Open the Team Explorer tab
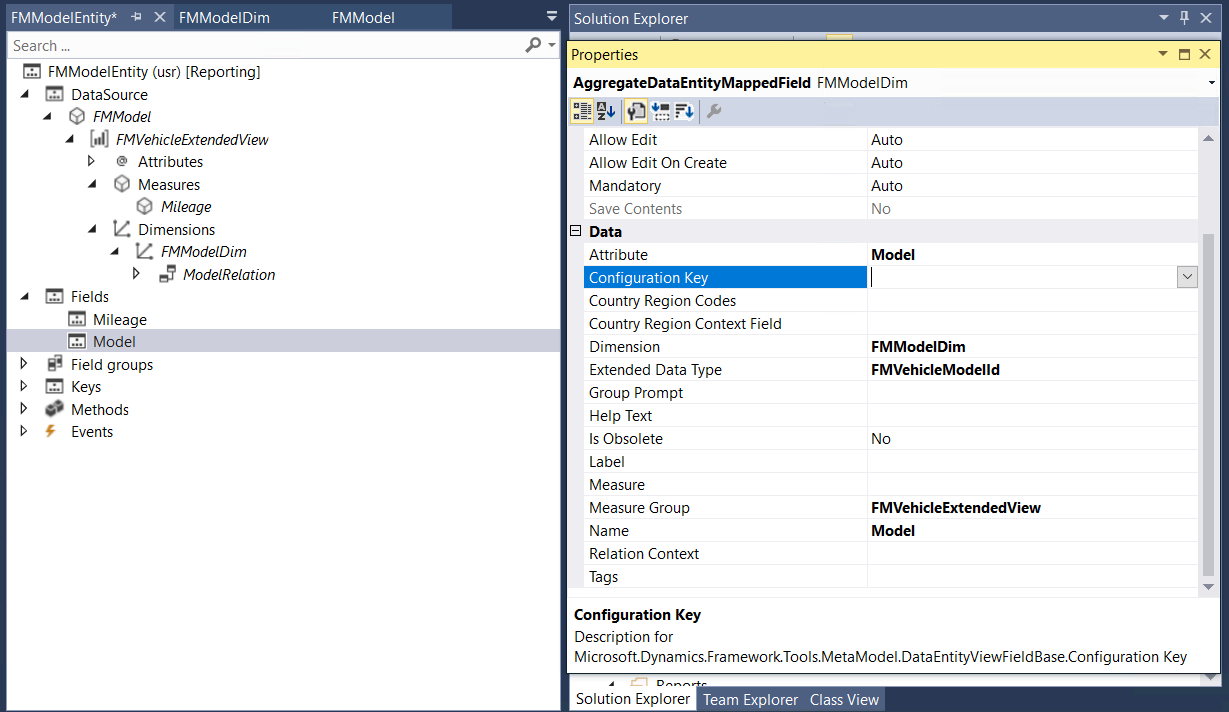 pyautogui.click(x=750, y=700)
